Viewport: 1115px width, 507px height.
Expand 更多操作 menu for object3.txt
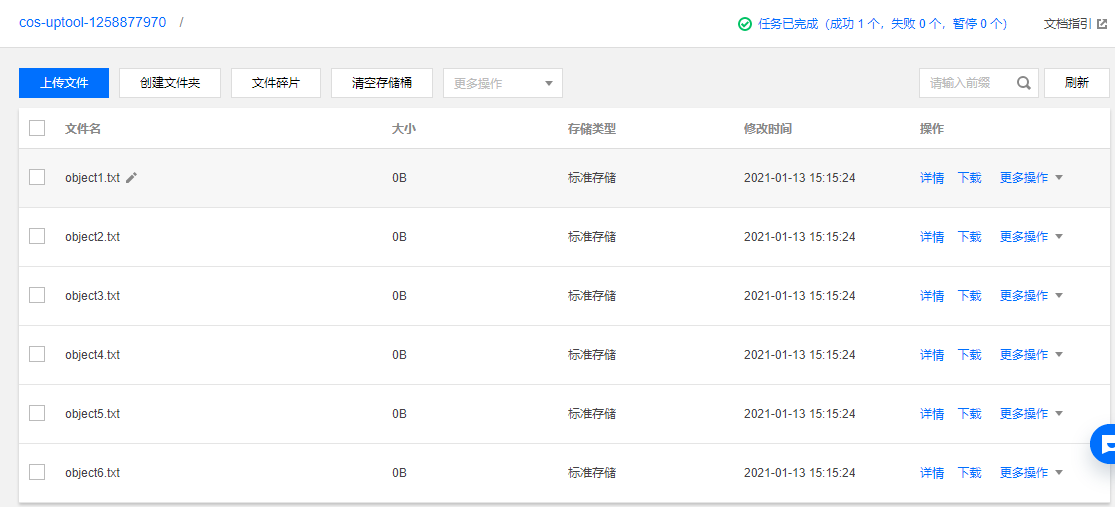click(x=1030, y=295)
